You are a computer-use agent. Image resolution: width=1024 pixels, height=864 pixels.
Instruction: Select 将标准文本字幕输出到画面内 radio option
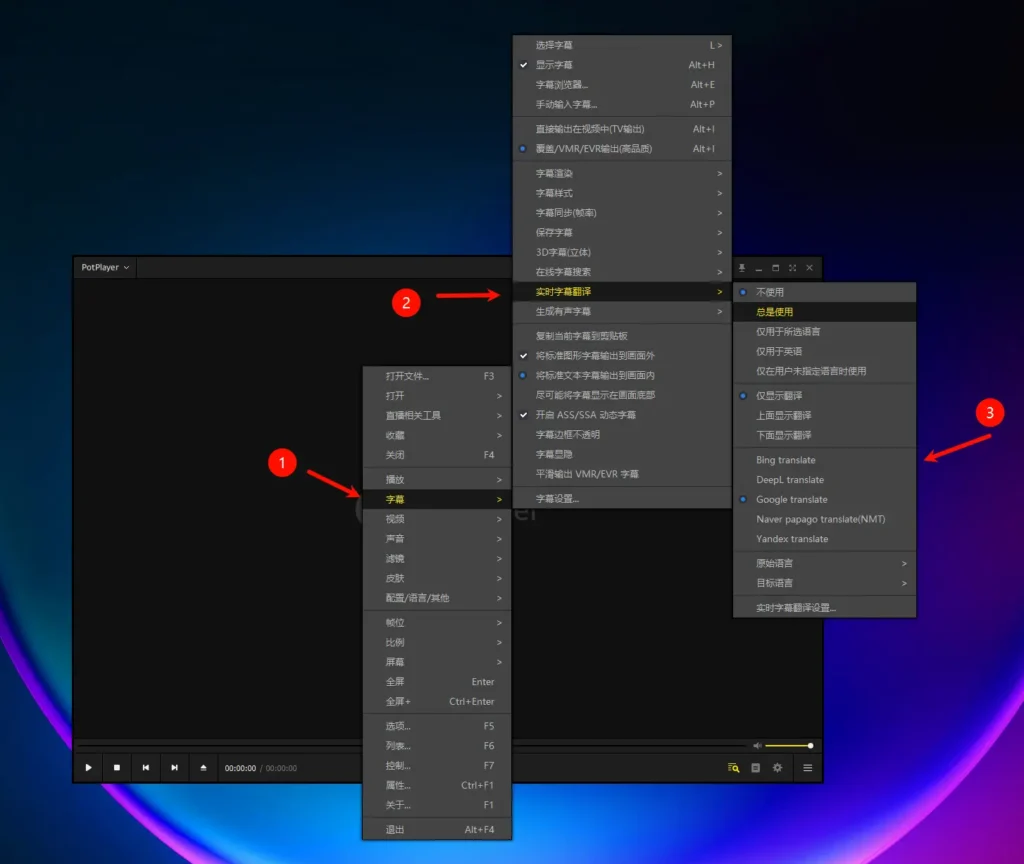click(x=622, y=376)
